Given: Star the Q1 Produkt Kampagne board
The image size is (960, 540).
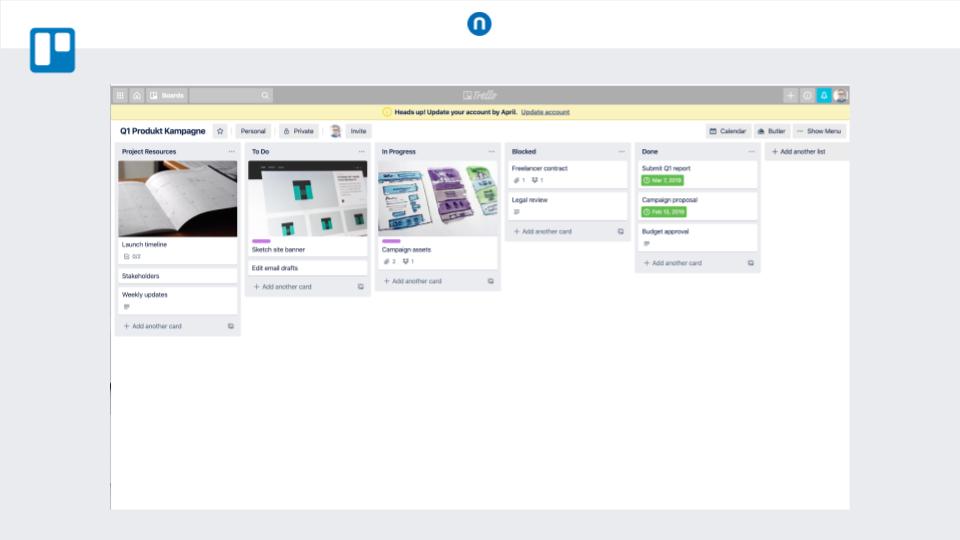Looking at the screenshot, I should click(220, 131).
